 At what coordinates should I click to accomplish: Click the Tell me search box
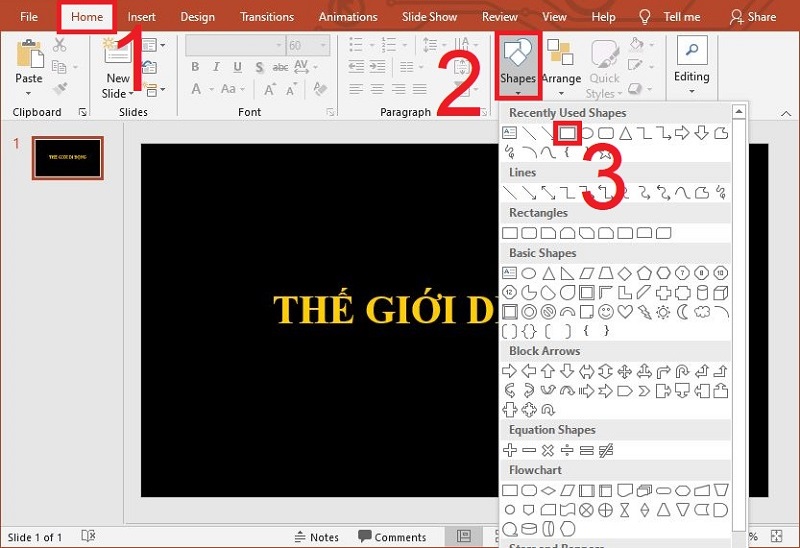pos(670,17)
